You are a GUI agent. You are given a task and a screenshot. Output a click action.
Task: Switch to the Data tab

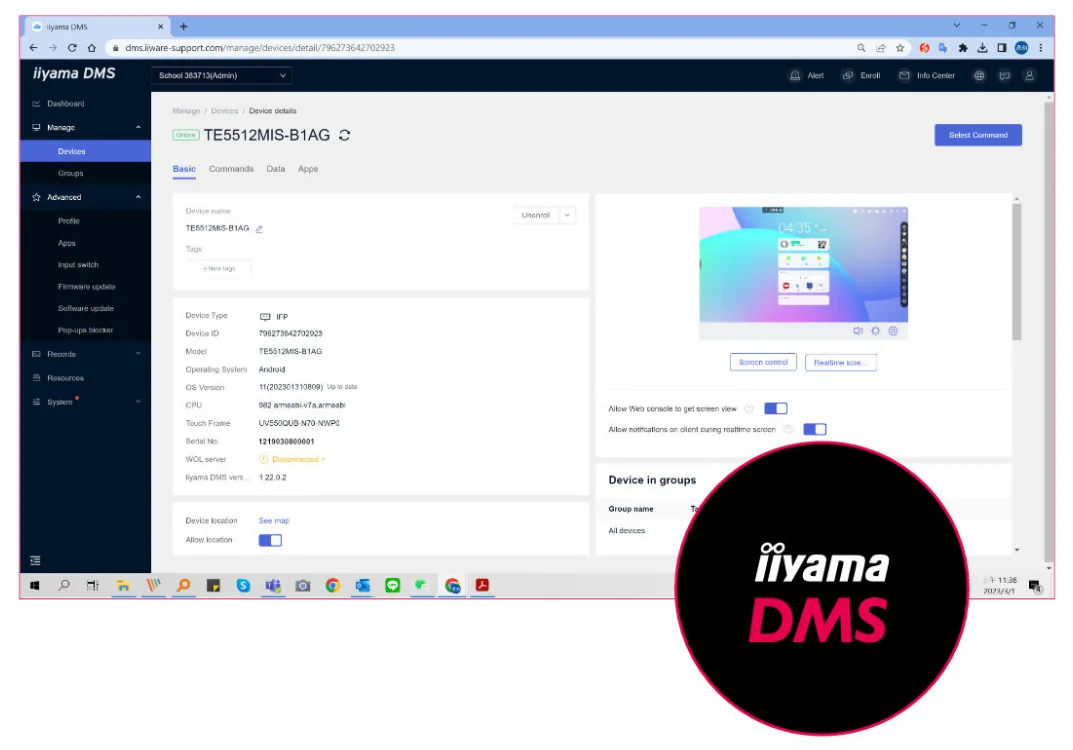276,169
